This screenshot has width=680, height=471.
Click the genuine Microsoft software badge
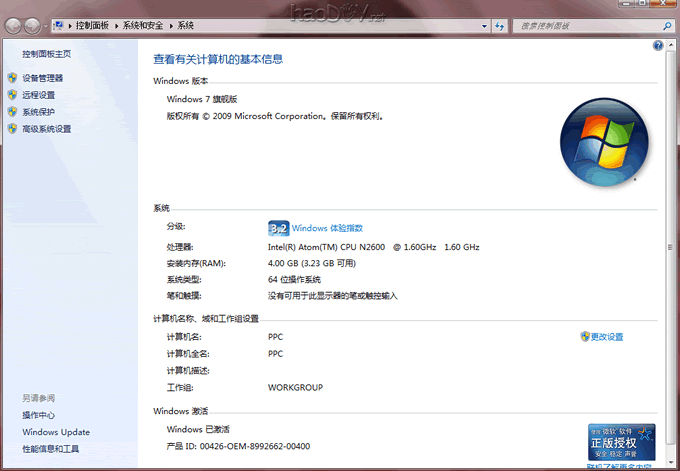621,441
